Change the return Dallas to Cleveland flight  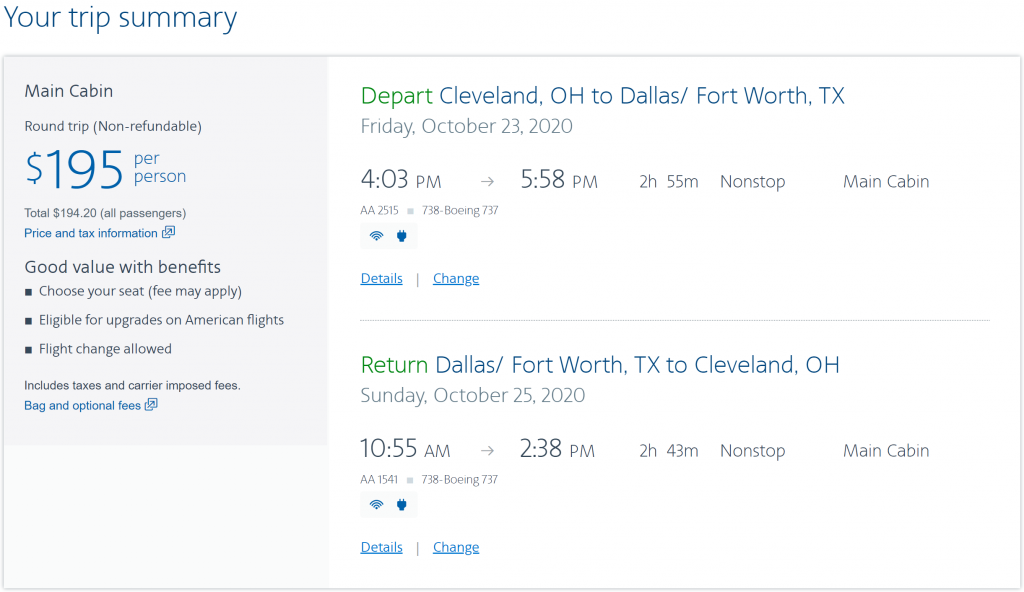(456, 547)
